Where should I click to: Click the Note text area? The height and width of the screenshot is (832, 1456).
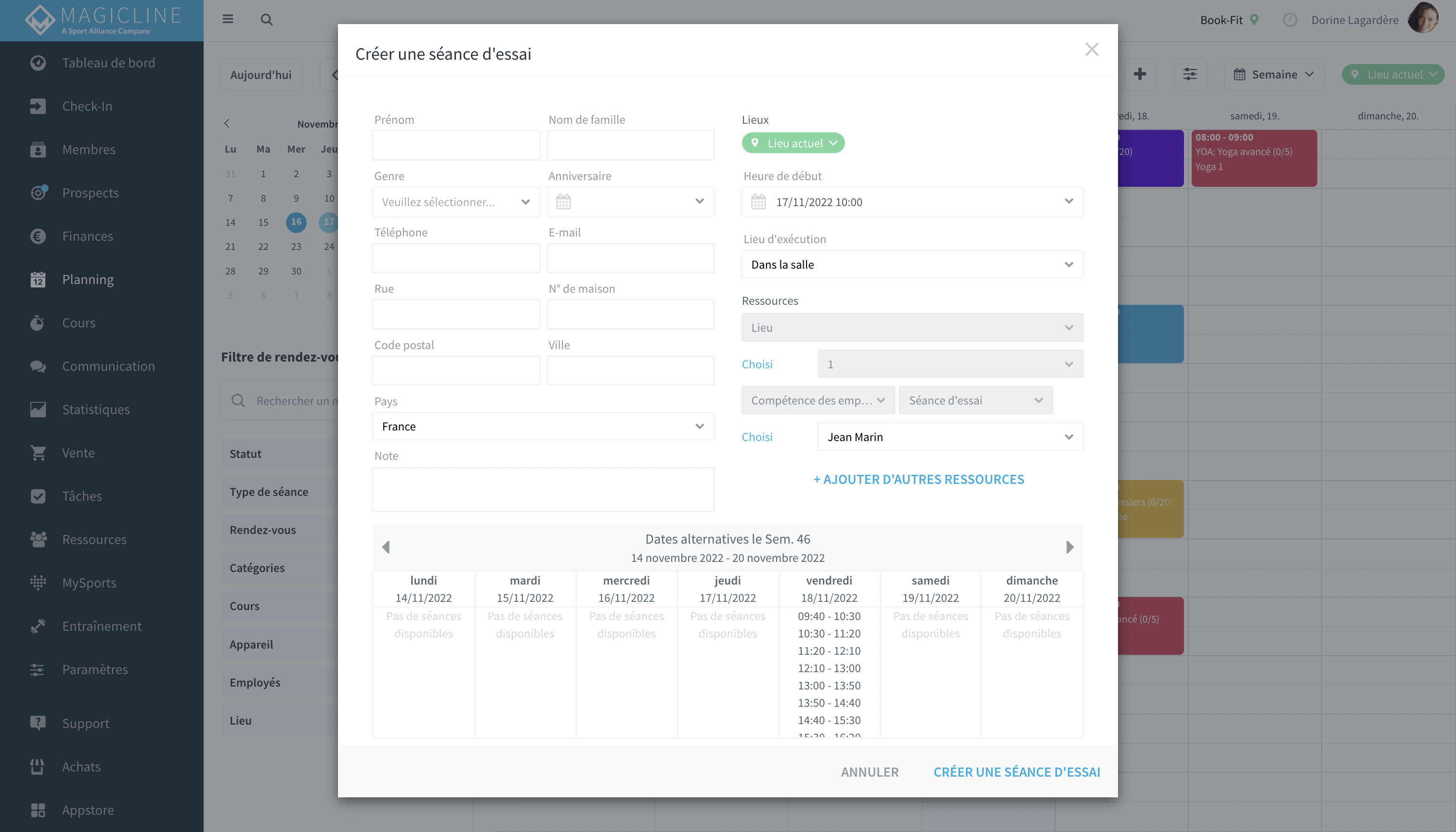543,489
